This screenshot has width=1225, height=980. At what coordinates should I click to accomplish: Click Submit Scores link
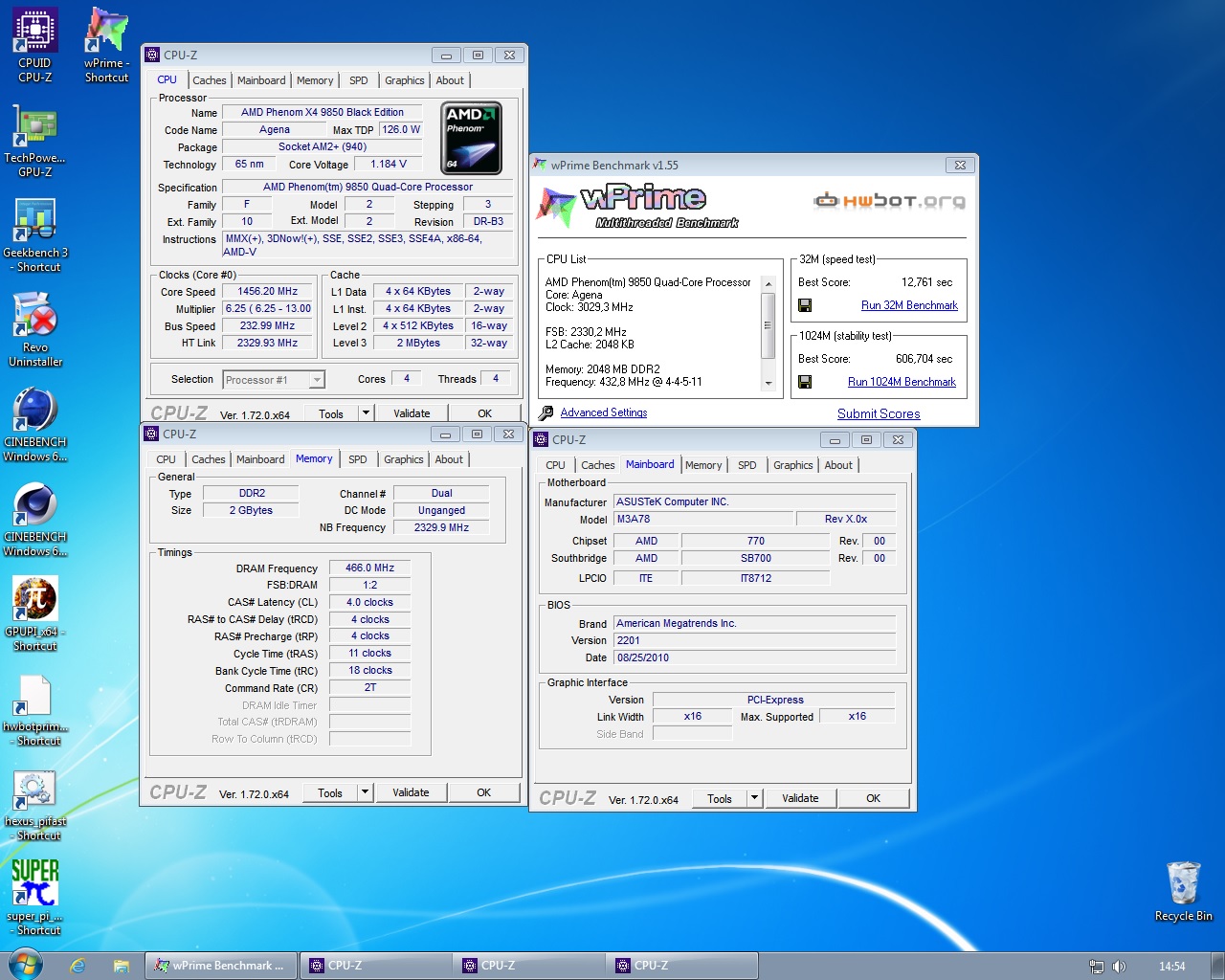tap(879, 413)
